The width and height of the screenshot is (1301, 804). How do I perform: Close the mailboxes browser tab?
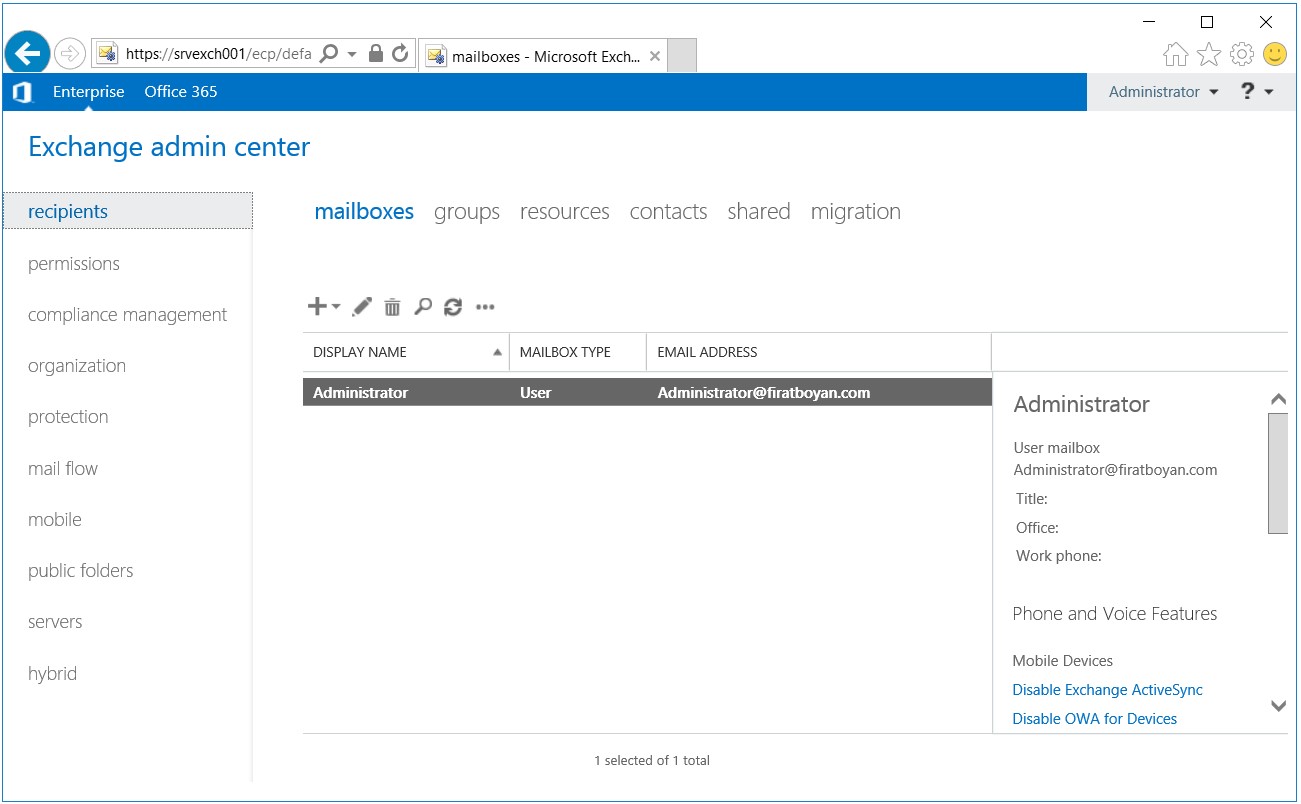655,57
